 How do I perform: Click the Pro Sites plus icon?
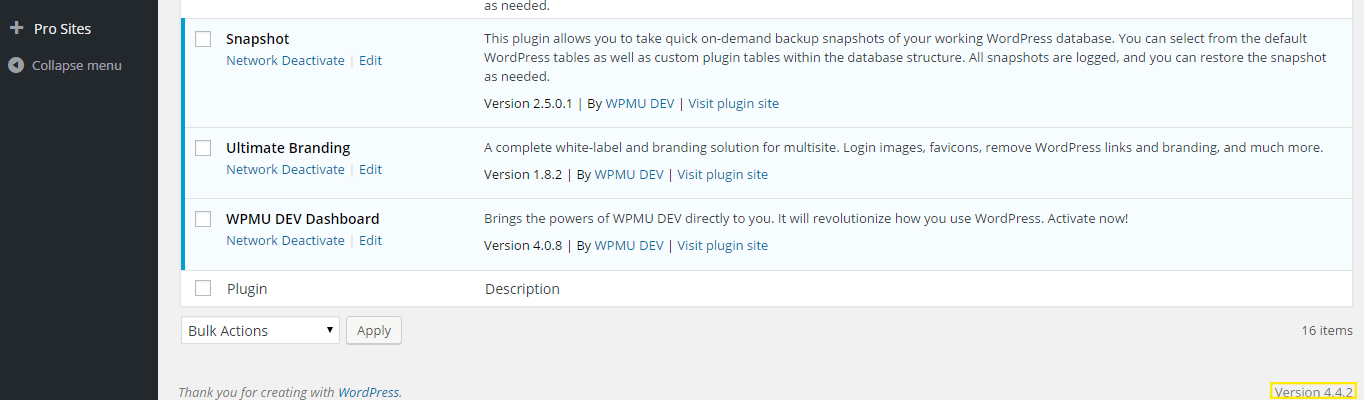[x=16, y=29]
